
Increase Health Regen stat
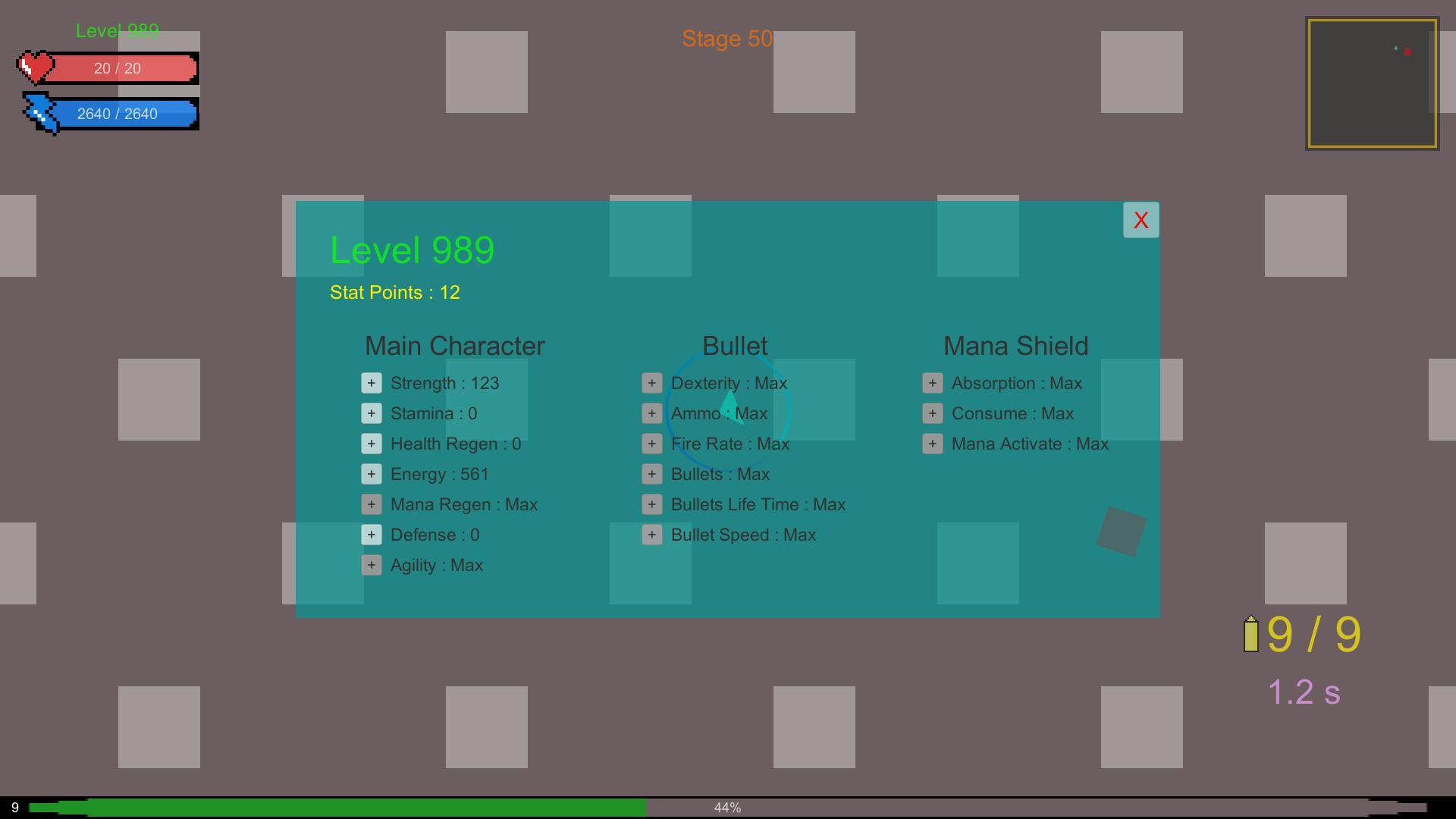click(372, 444)
